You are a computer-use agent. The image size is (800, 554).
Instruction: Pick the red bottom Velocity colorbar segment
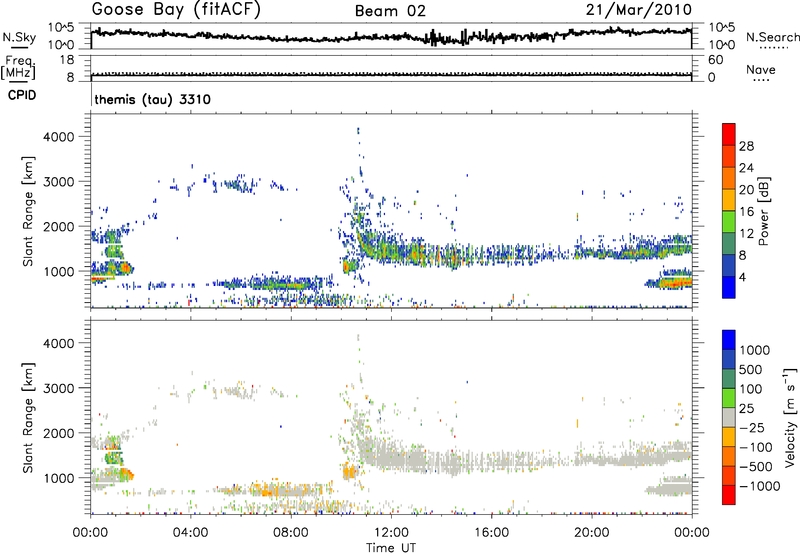tap(729, 495)
